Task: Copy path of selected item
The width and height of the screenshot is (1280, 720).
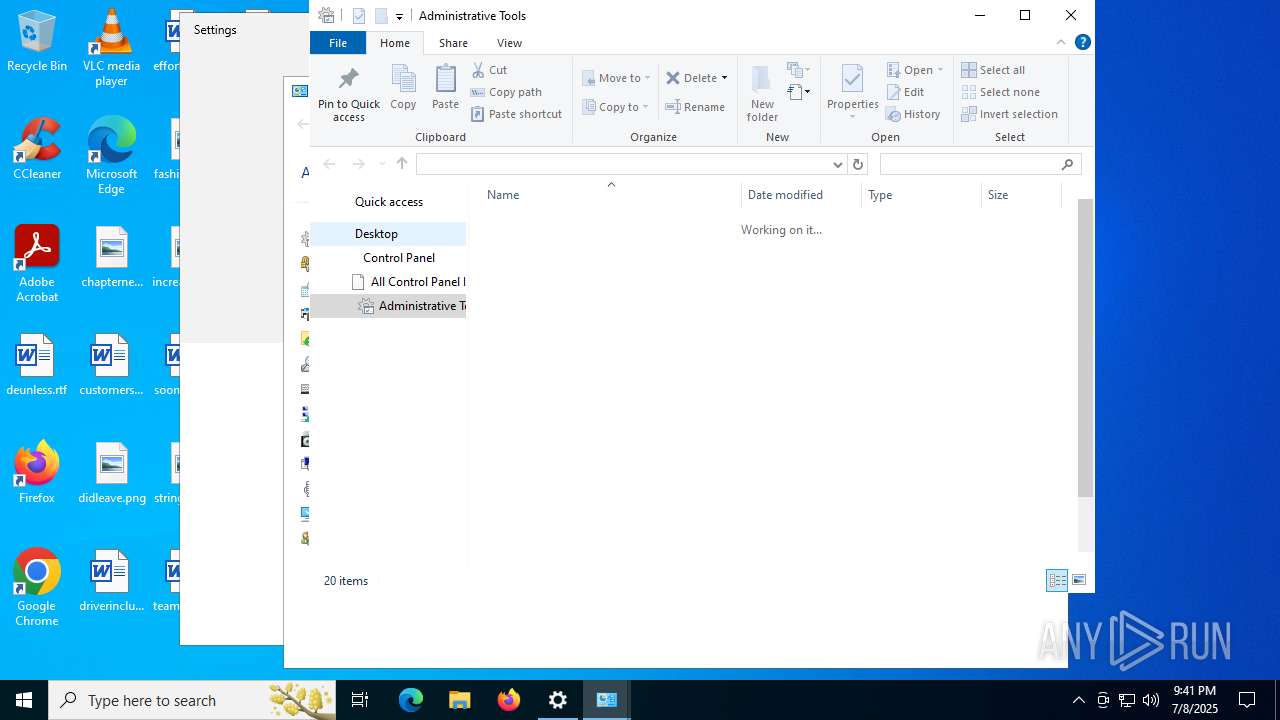Action: (506, 92)
